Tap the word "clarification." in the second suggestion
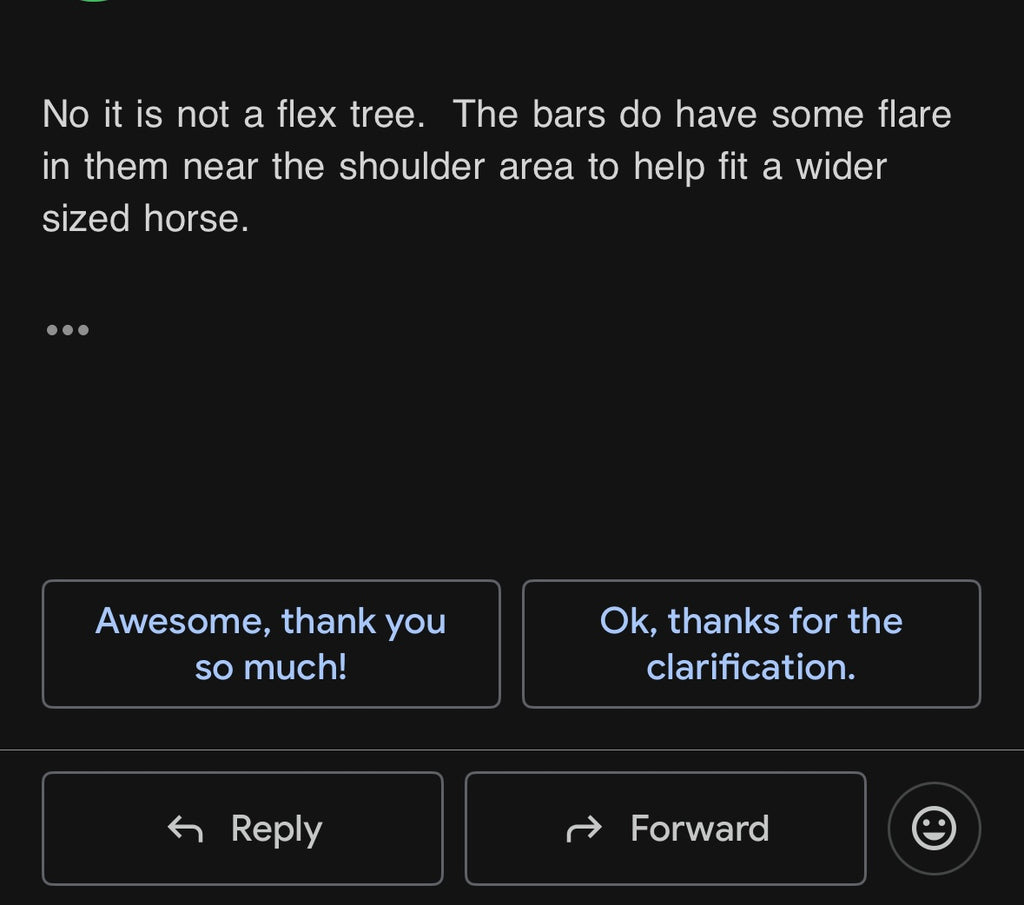The width and height of the screenshot is (1024, 905). tap(751, 667)
